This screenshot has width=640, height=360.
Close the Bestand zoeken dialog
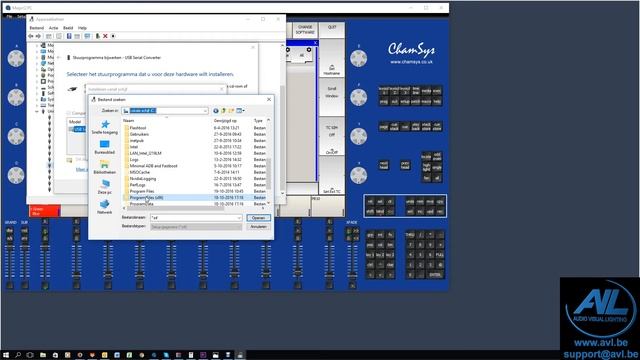269,100
